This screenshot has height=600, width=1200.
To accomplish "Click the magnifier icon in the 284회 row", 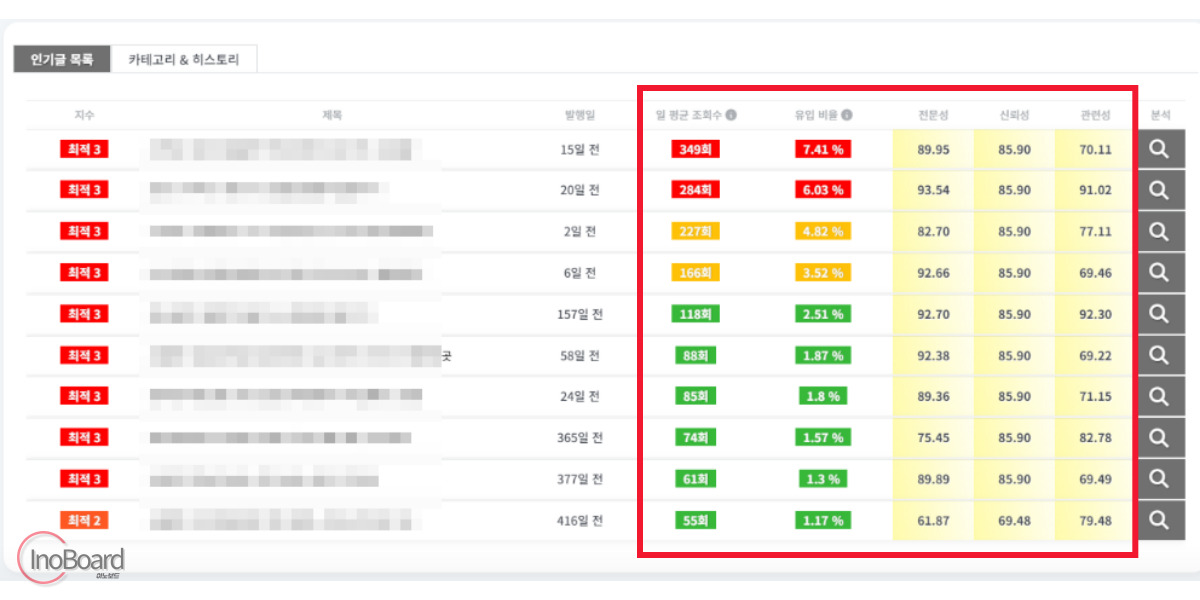I will pyautogui.click(x=1159, y=190).
